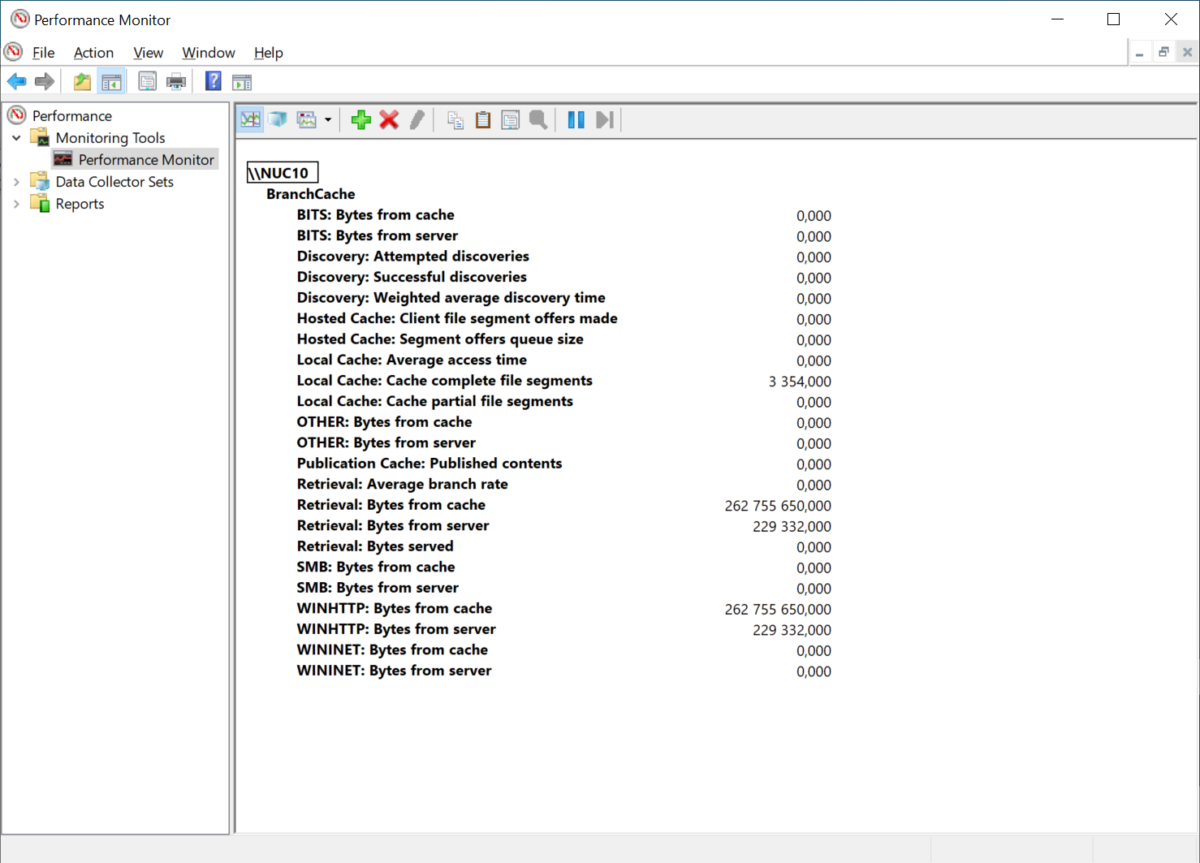The width and height of the screenshot is (1200, 863).
Task: Expand the Data Collector Sets node
Action: click(16, 182)
